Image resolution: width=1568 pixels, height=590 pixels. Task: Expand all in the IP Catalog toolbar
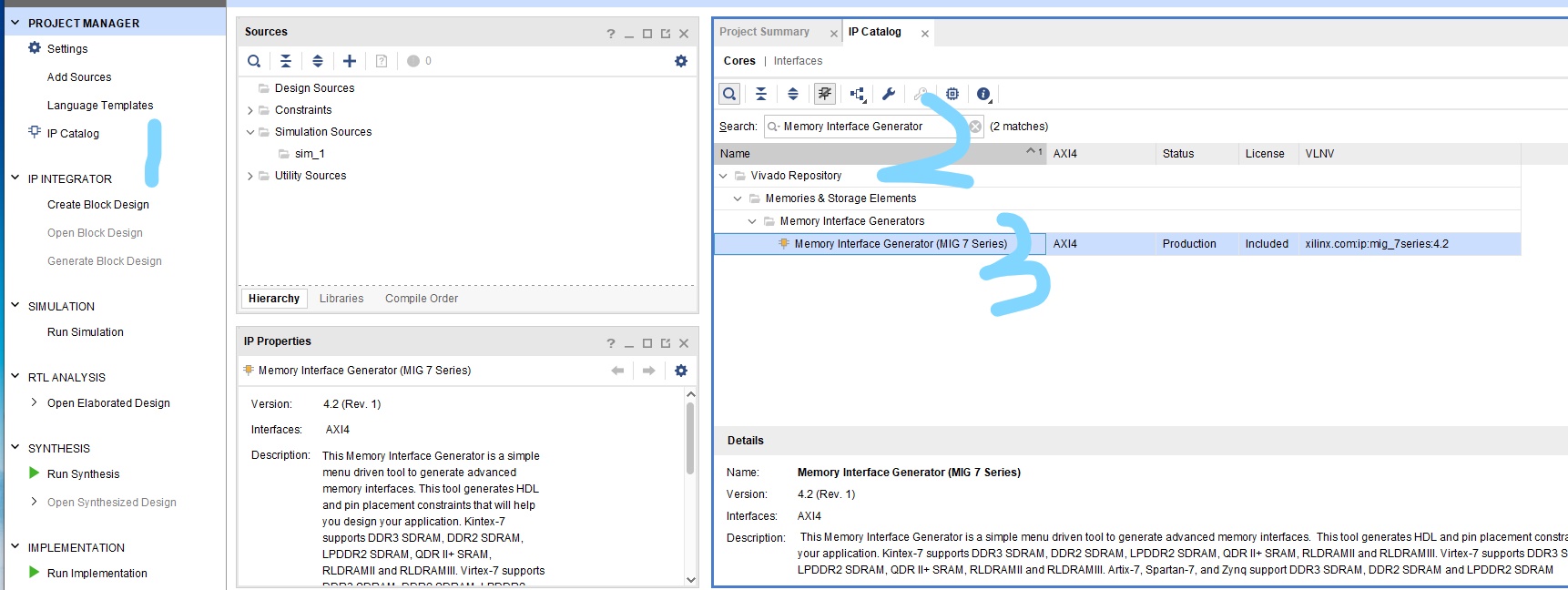(793, 94)
